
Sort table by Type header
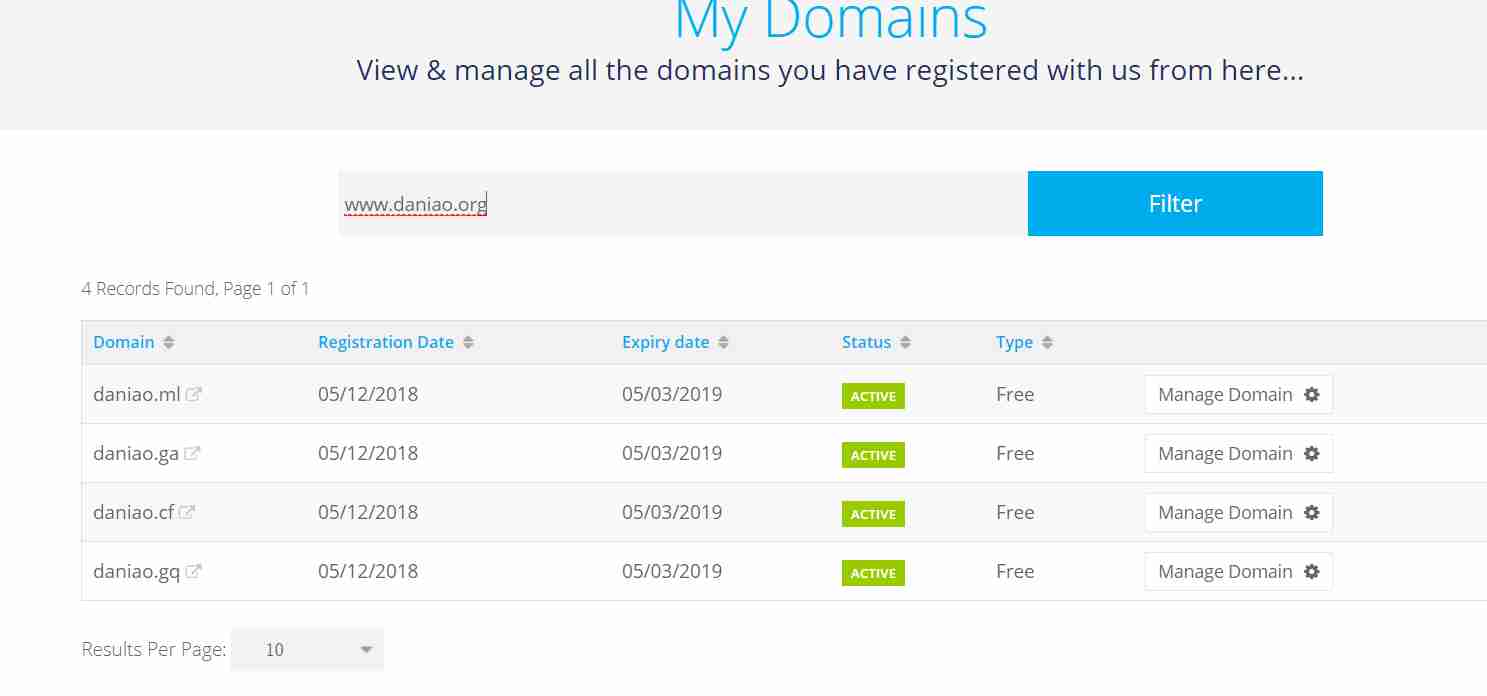pos(1014,342)
